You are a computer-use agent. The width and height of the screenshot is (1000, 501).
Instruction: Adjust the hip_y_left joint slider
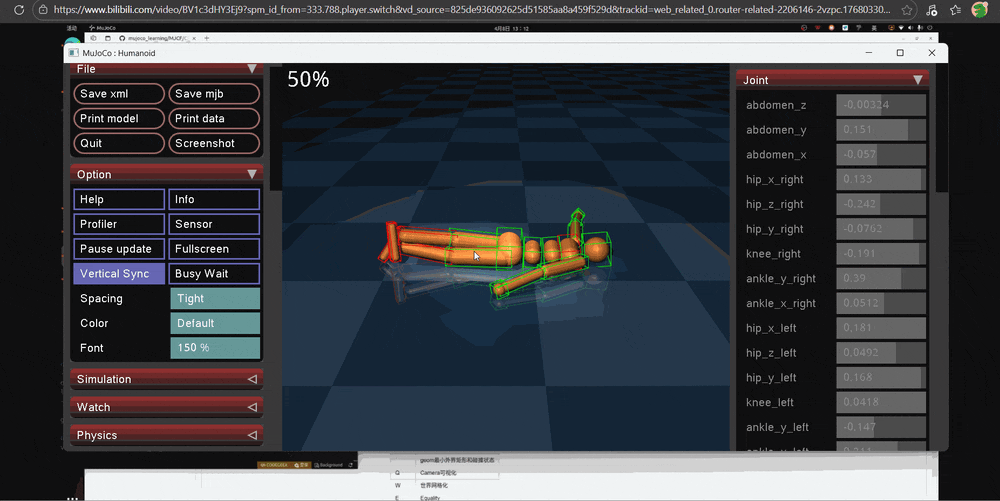[881, 378]
